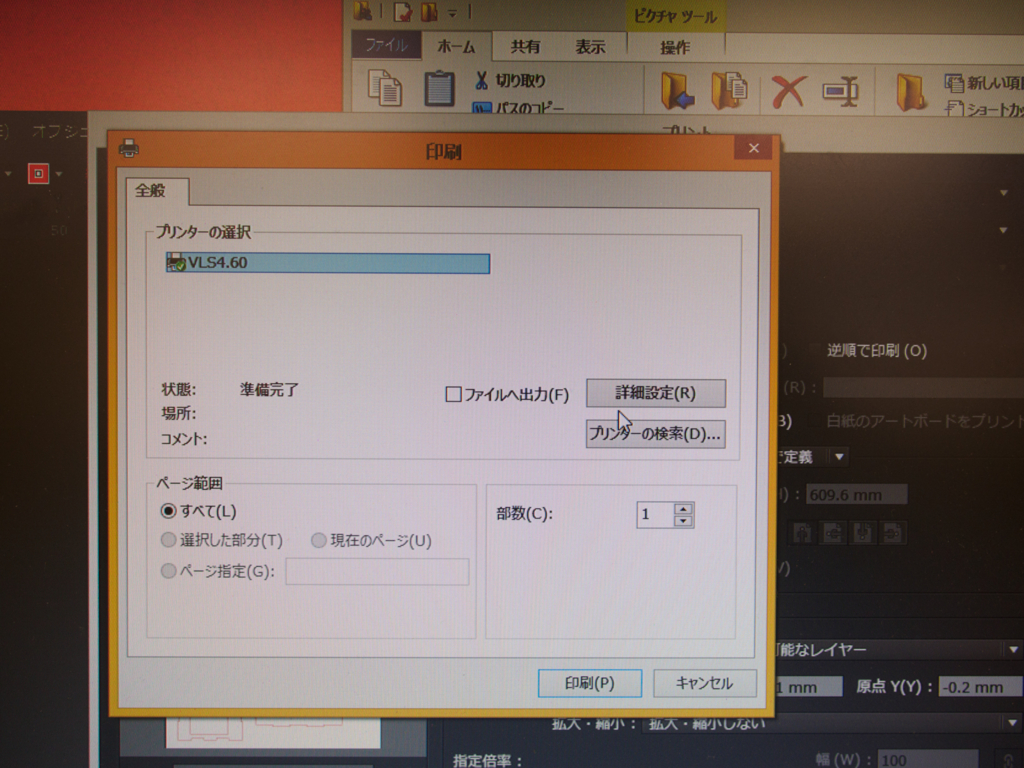The width and height of the screenshot is (1024, 768).
Task: Click the red Delete X icon
Action: pos(788,91)
